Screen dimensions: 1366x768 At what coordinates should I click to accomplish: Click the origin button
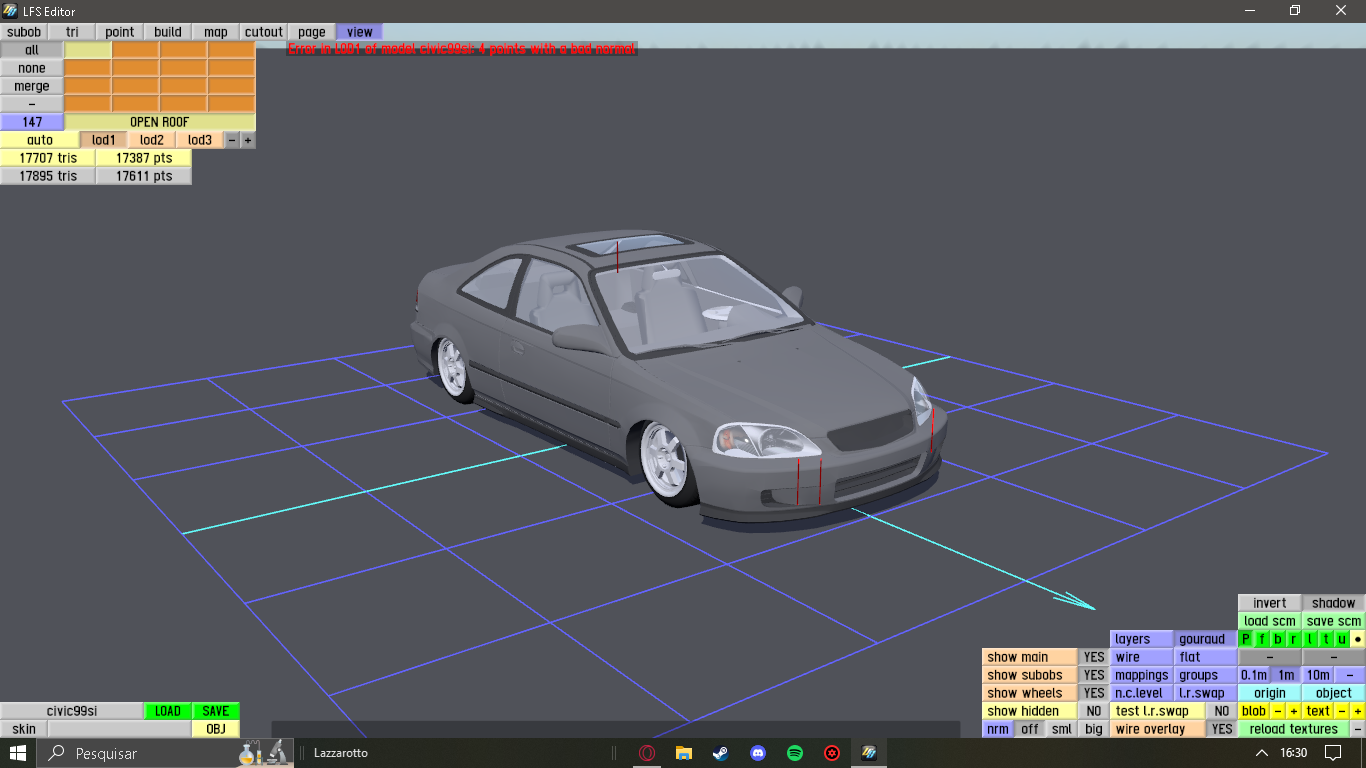[x=1270, y=693]
